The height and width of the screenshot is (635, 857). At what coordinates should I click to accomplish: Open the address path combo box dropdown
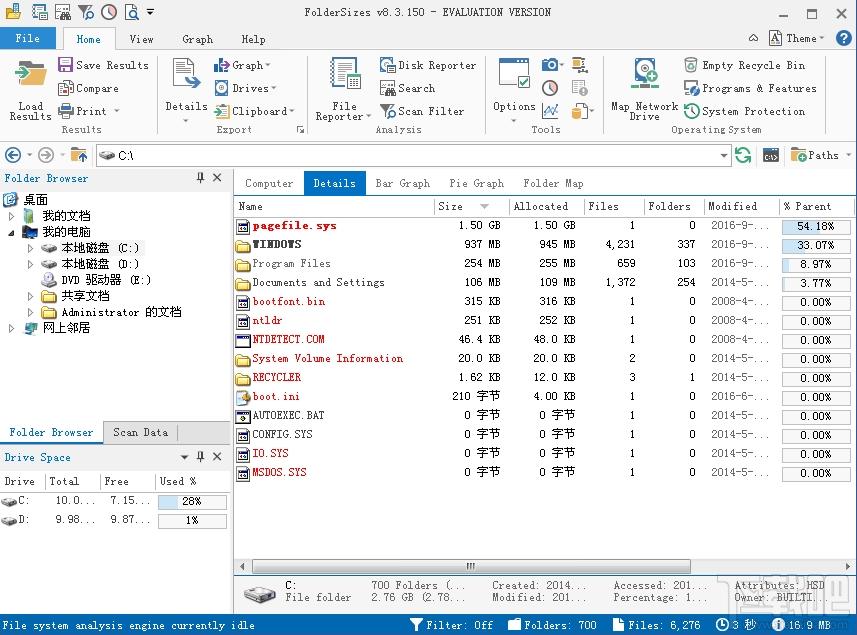click(x=724, y=156)
